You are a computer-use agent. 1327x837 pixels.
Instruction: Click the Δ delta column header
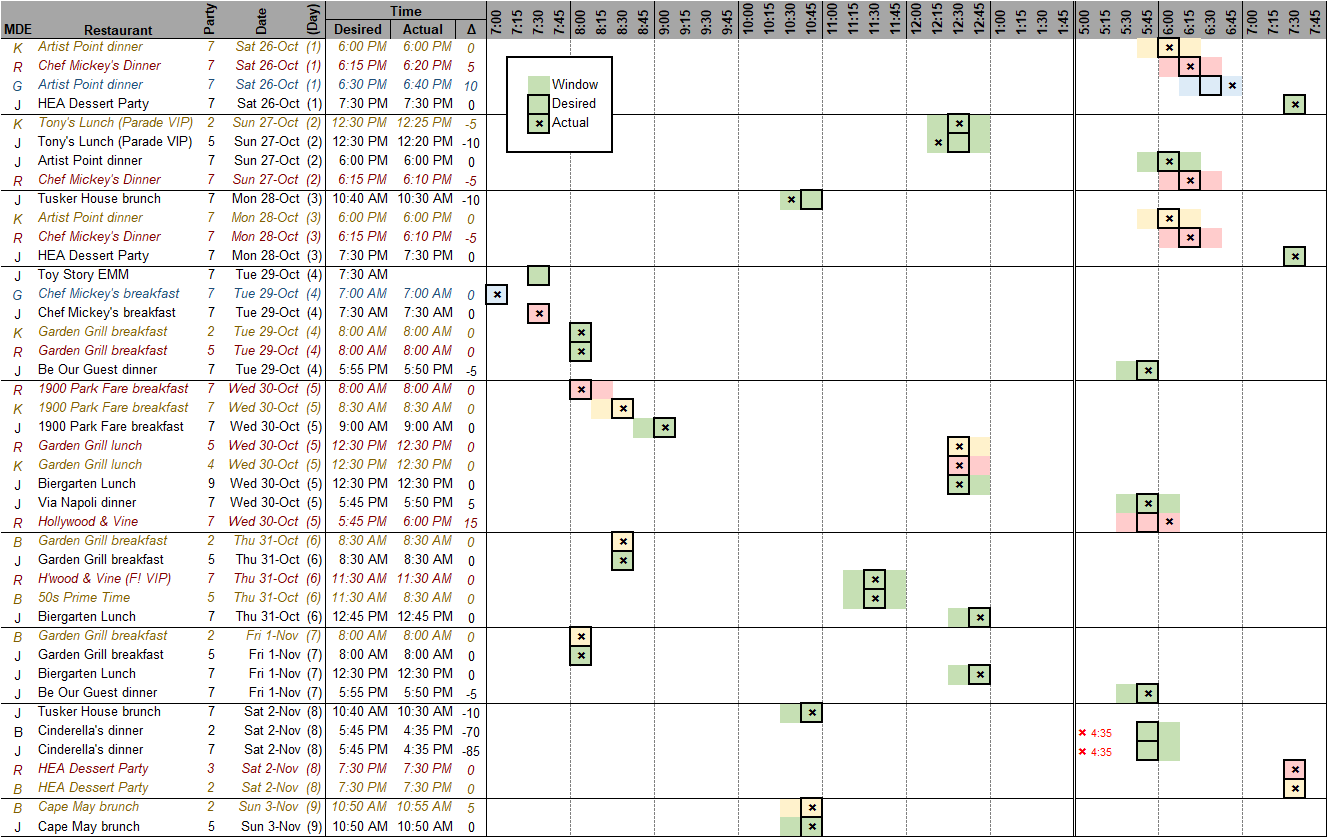(471, 30)
